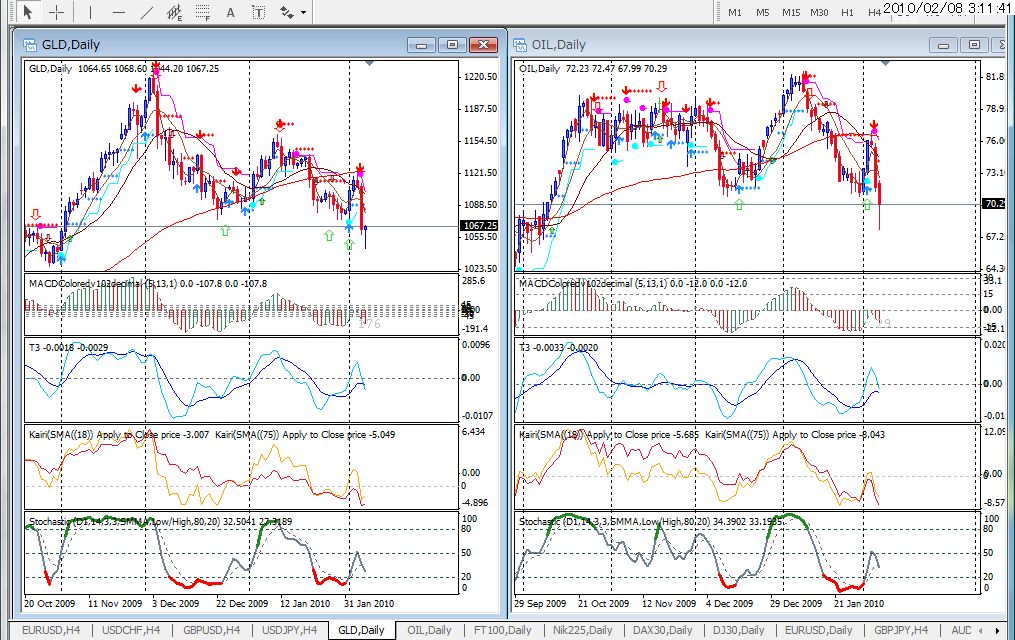Pick the Equidistant Channel tool
Screen dimensions: 1015x640
point(175,12)
